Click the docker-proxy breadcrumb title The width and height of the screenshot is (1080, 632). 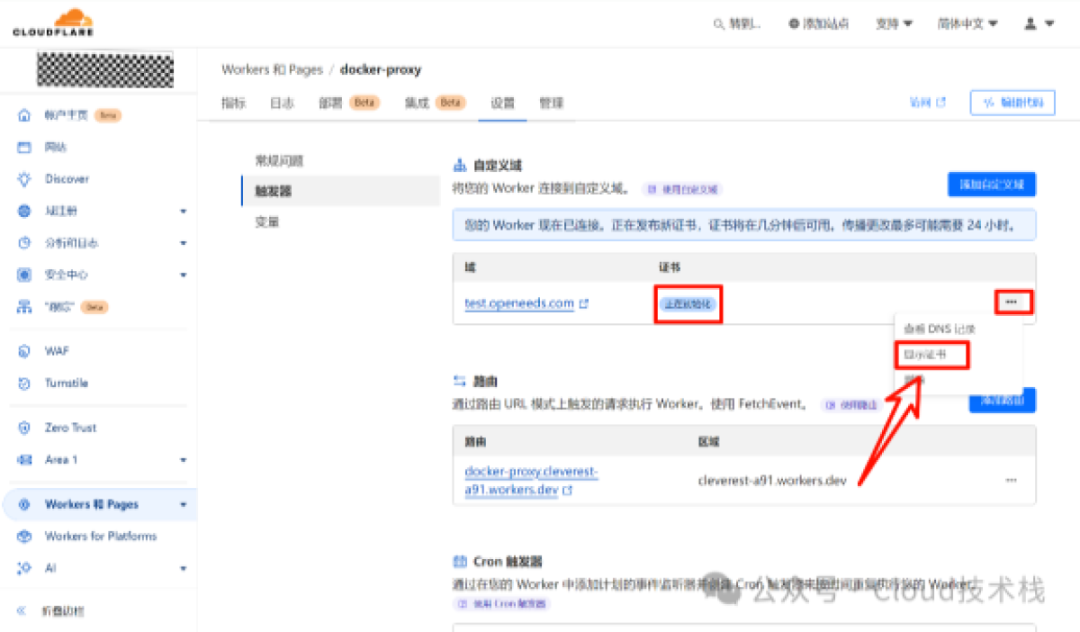click(x=380, y=70)
